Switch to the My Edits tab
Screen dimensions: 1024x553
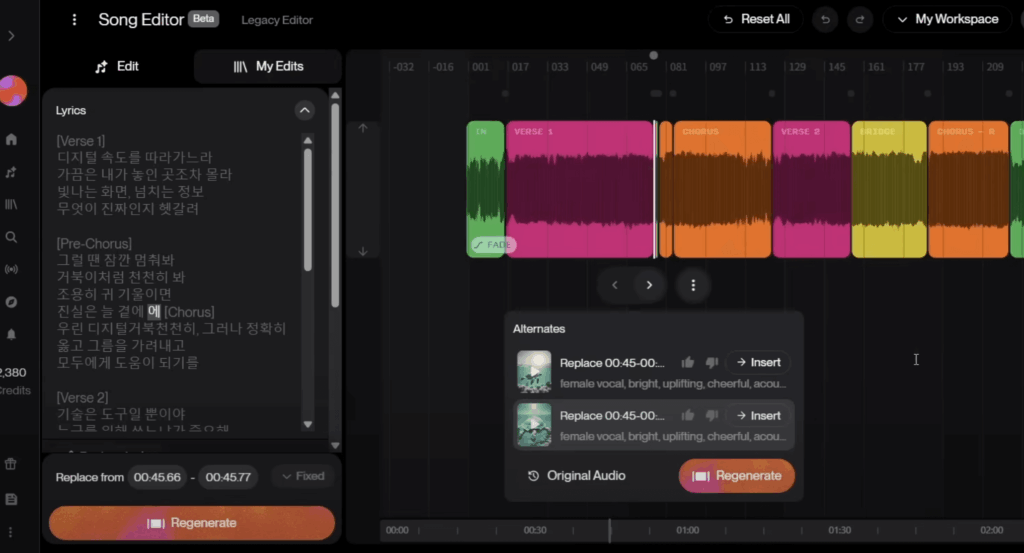coord(268,67)
